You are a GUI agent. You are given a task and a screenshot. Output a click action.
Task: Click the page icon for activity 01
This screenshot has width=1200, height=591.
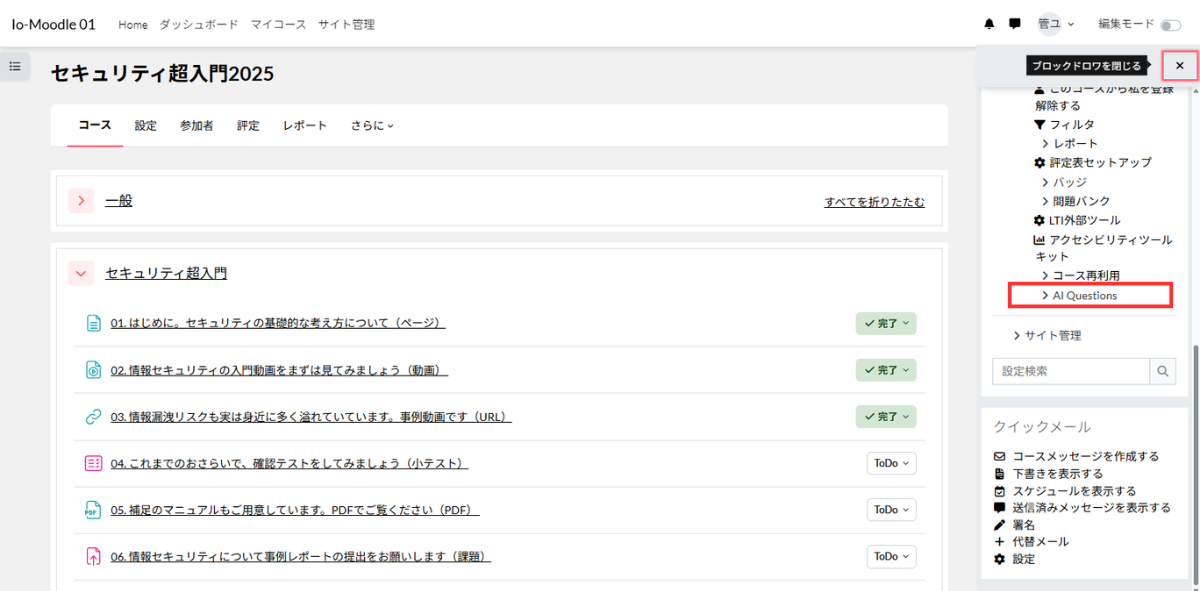tap(93, 323)
